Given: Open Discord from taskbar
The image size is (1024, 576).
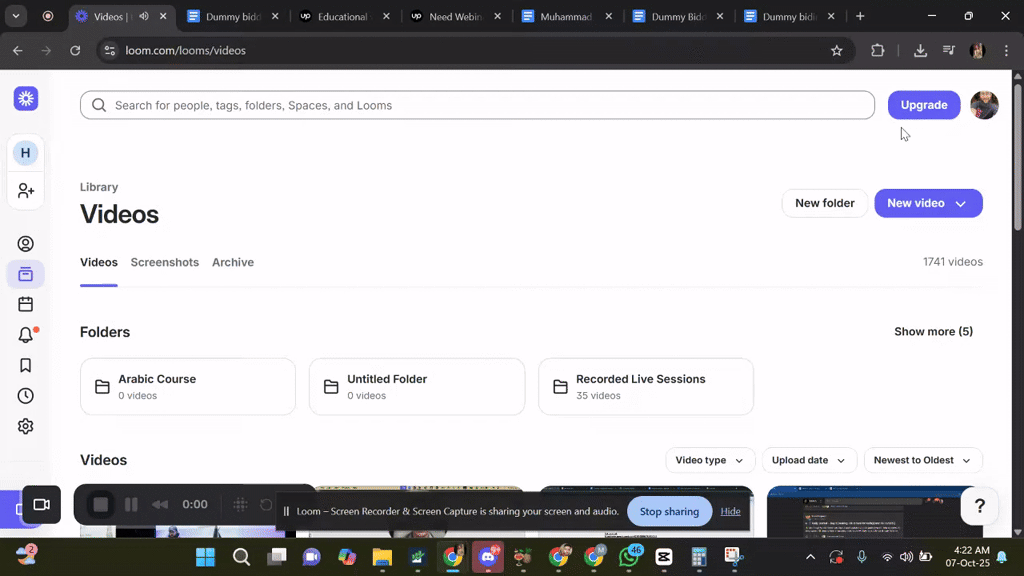Looking at the screenshot, I should (488, 557).
